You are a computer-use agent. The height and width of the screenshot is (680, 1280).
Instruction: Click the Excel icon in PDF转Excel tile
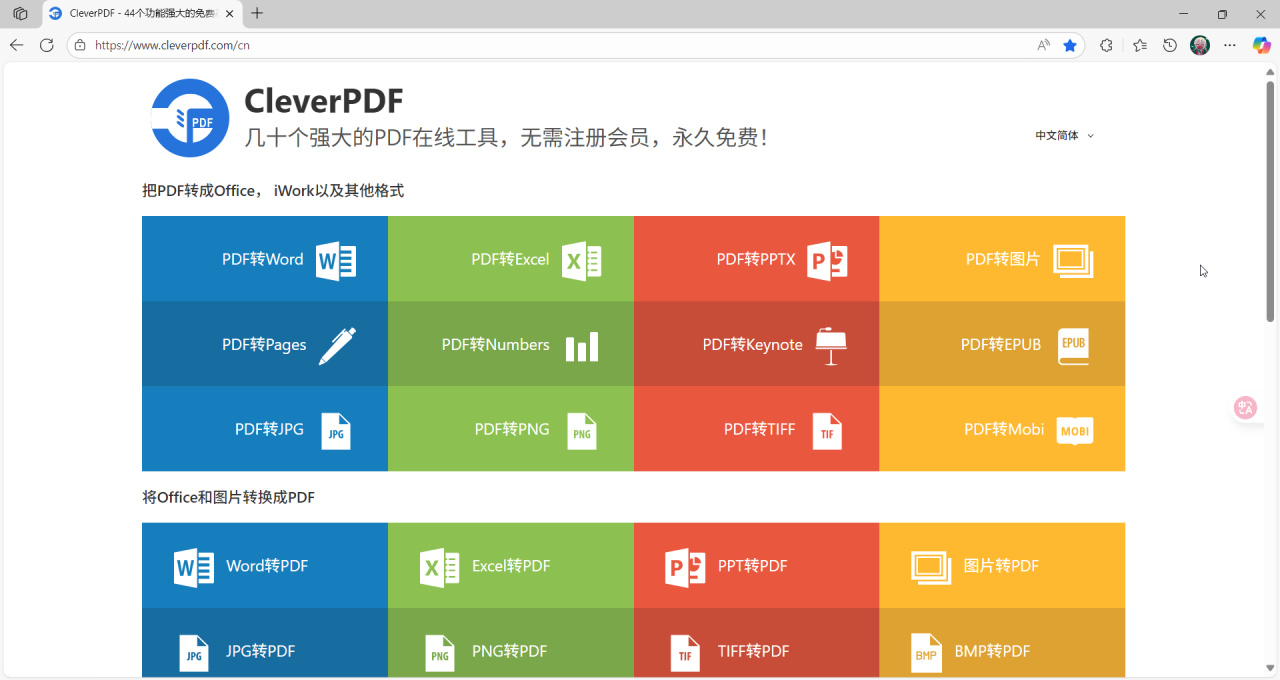pyautogui.click(x=581, y=260)
